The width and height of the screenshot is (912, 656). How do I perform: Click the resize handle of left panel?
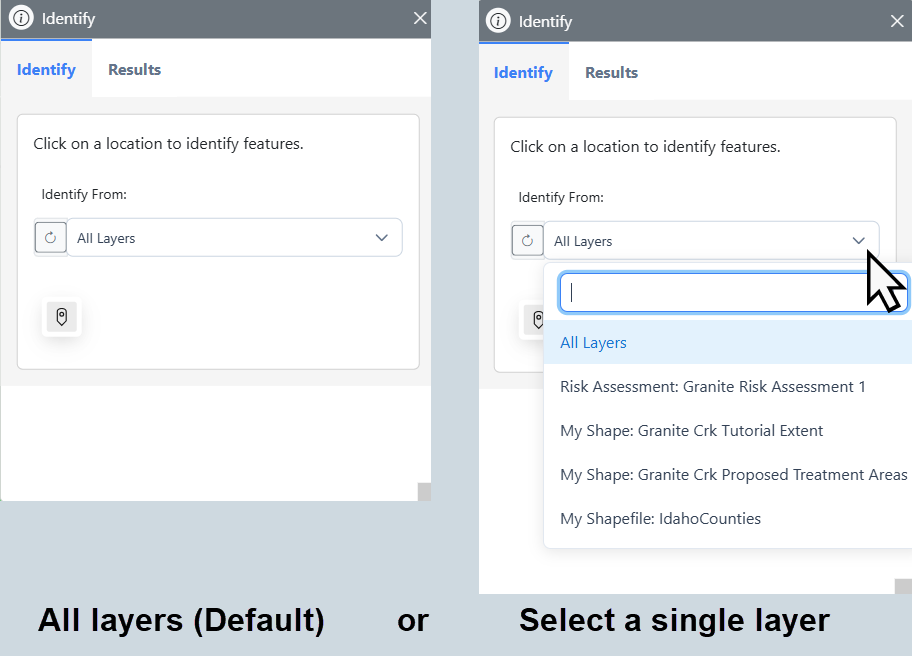(424, 491)
